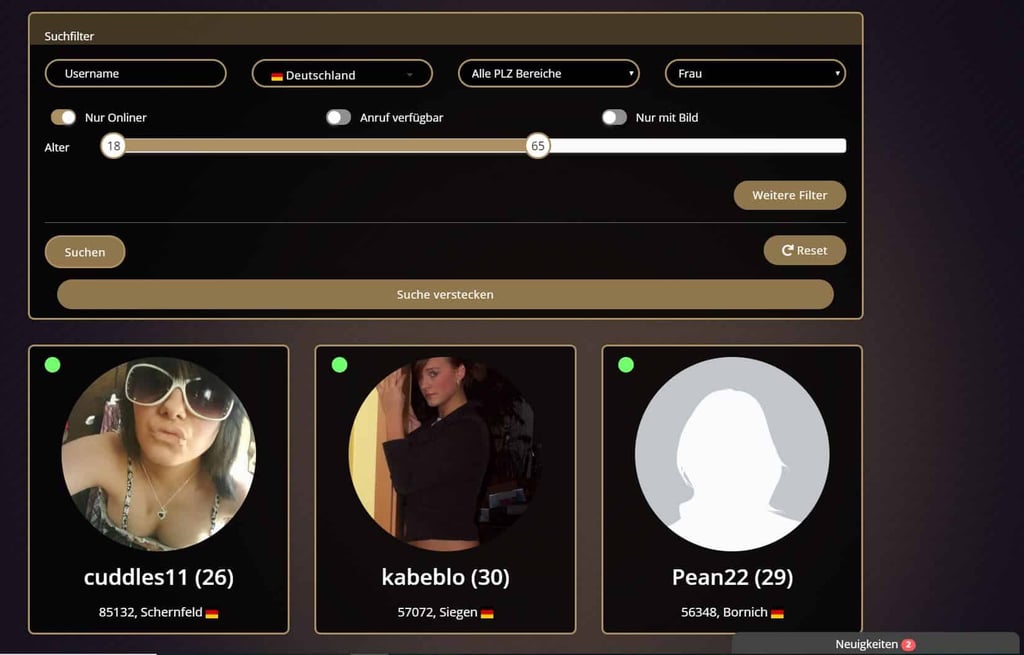Click the green online indicator on cuddles11's card
1024x655 pixels.
coord(53,365)
